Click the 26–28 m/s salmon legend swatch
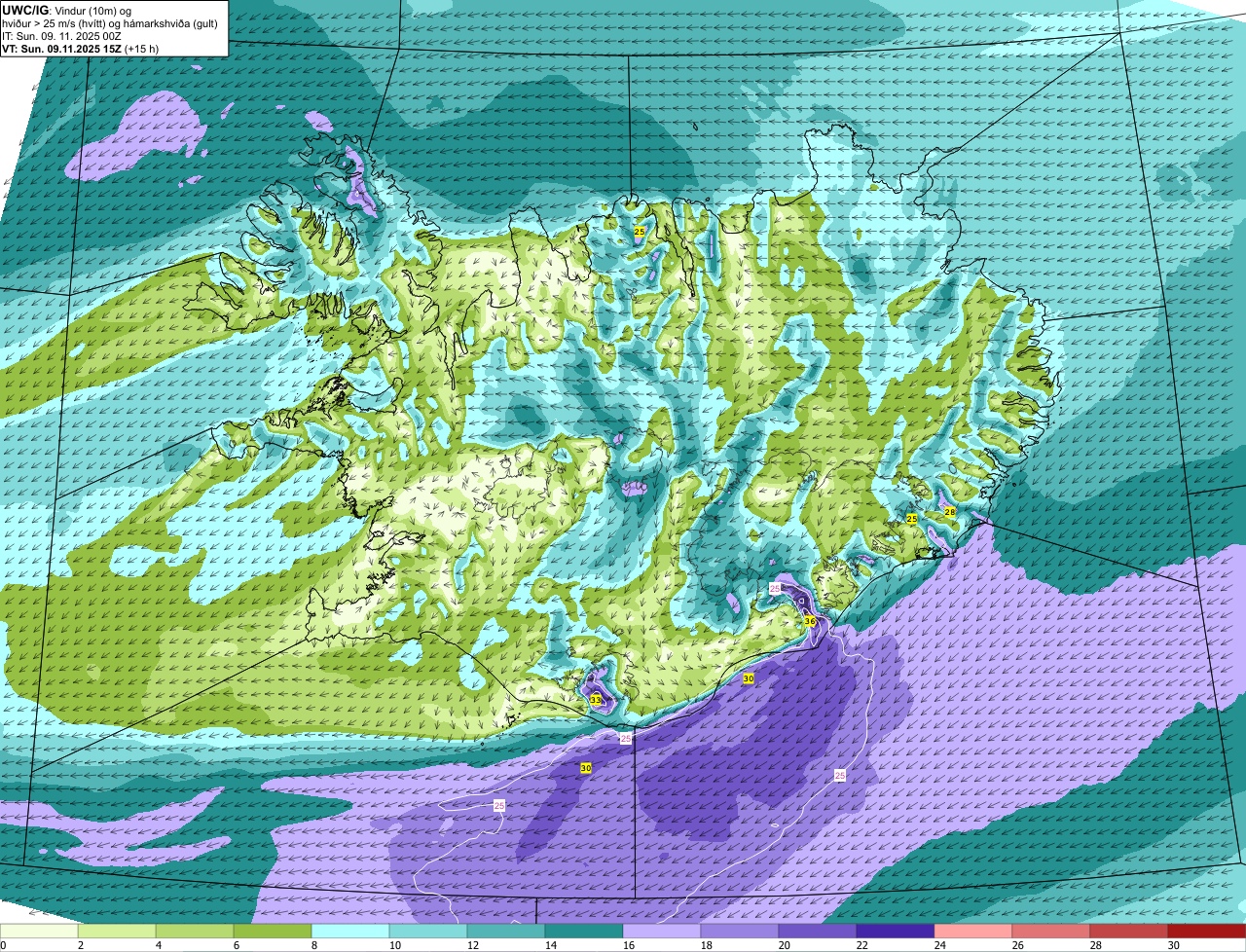1246x952 pixels. point(1051,932)
